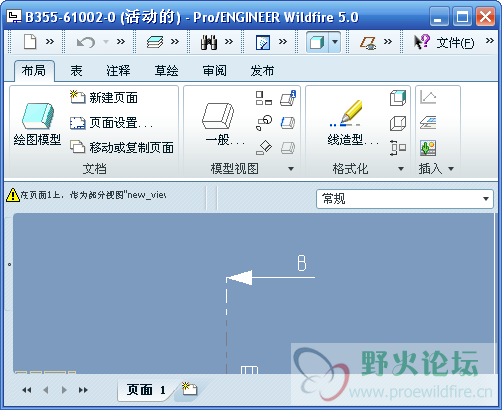Open display style dropdown arrow
Viewport: 502px width, 410px height.
[x=335, y=42]
